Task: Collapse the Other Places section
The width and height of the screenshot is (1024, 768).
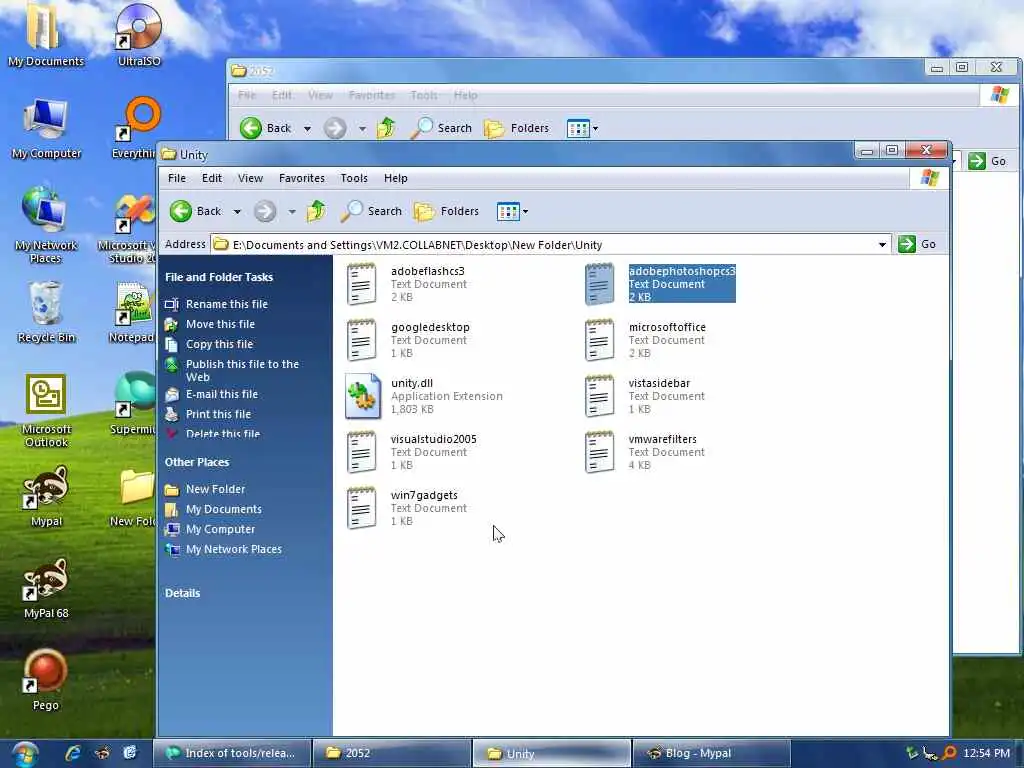Action: (197, 462)
